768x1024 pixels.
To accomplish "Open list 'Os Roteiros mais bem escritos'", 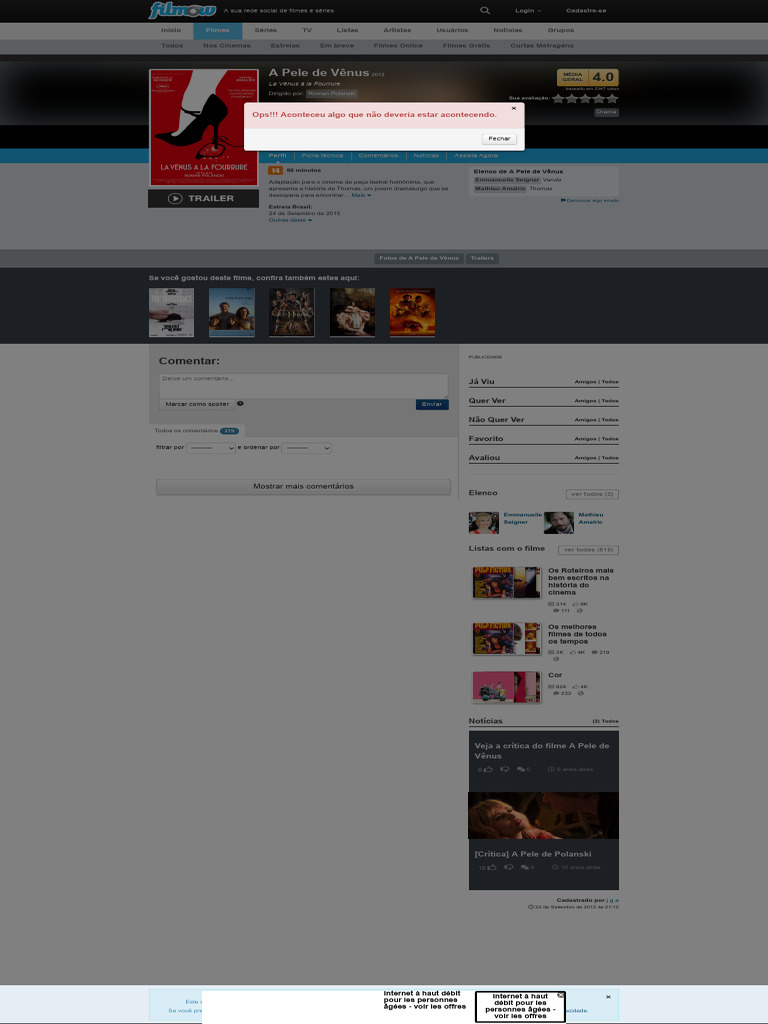I will [x=581, y=581].
